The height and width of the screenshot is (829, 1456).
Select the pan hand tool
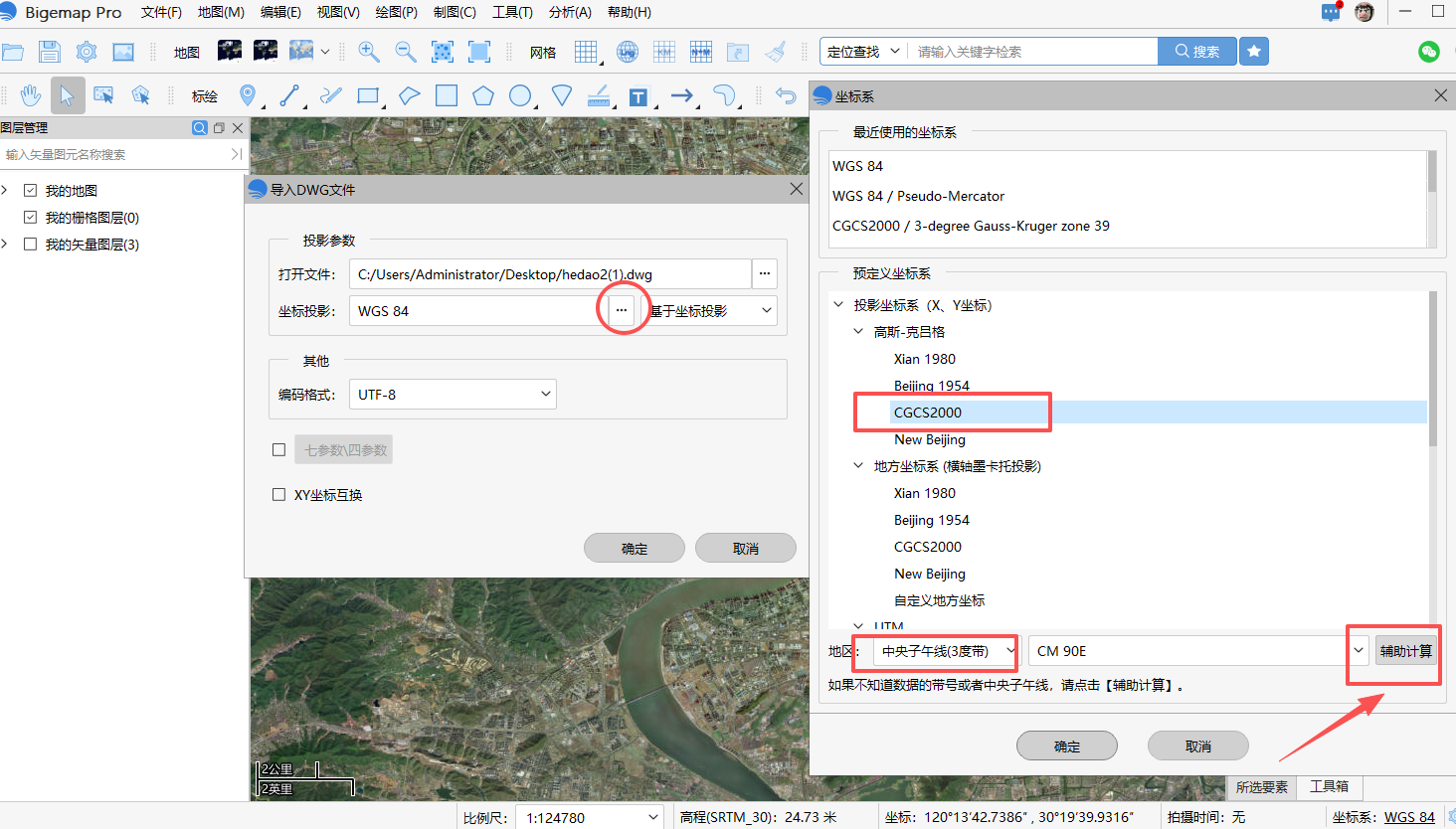click(x=31, y=95)
